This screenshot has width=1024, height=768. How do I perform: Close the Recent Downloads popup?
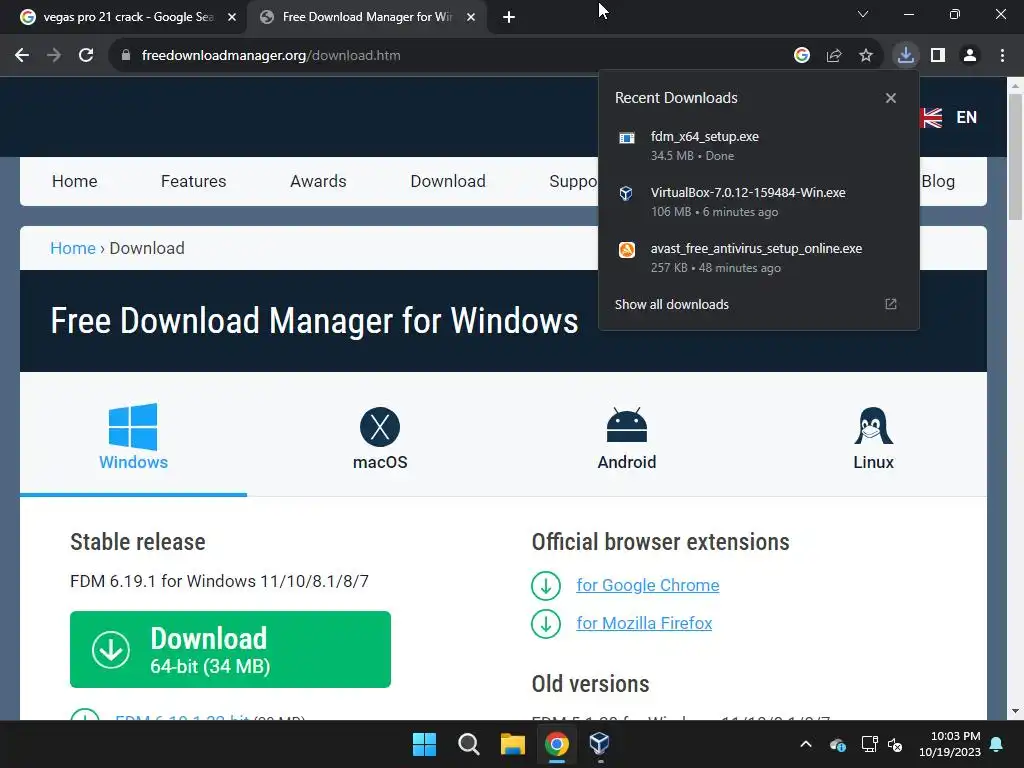[x=891, y=98]
